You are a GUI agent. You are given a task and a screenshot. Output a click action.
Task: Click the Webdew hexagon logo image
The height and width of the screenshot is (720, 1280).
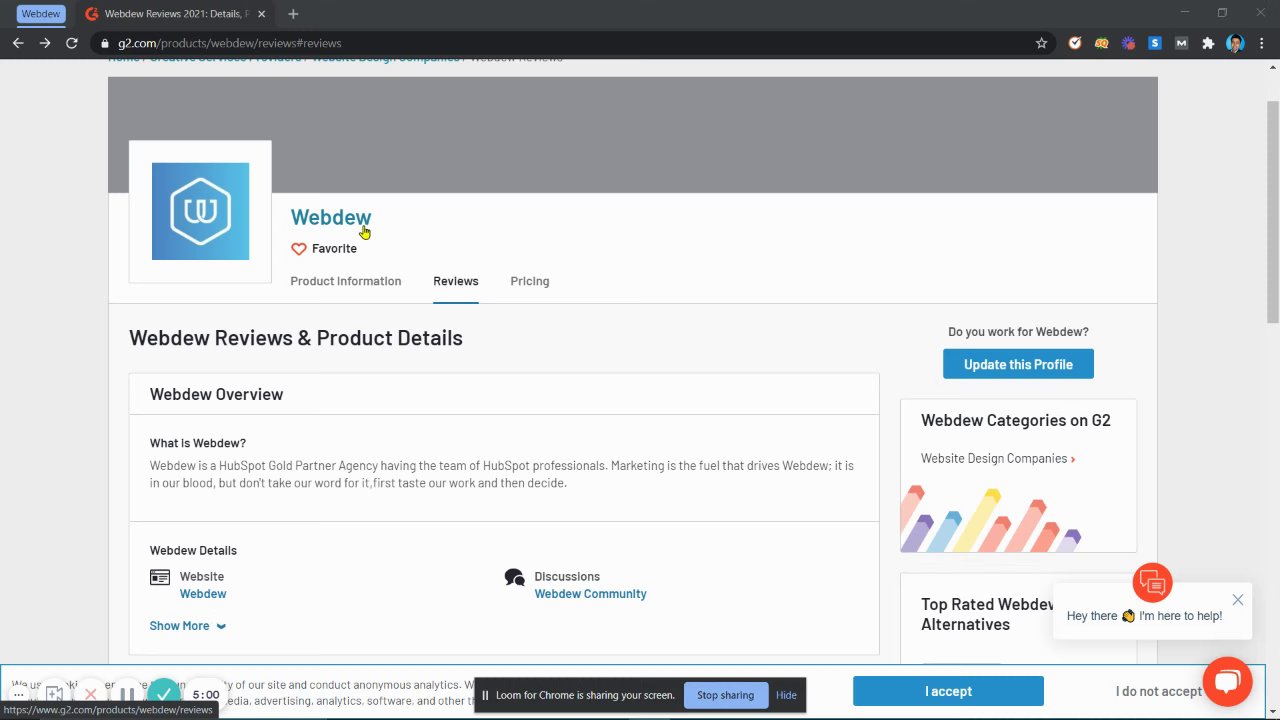[200, 211]
